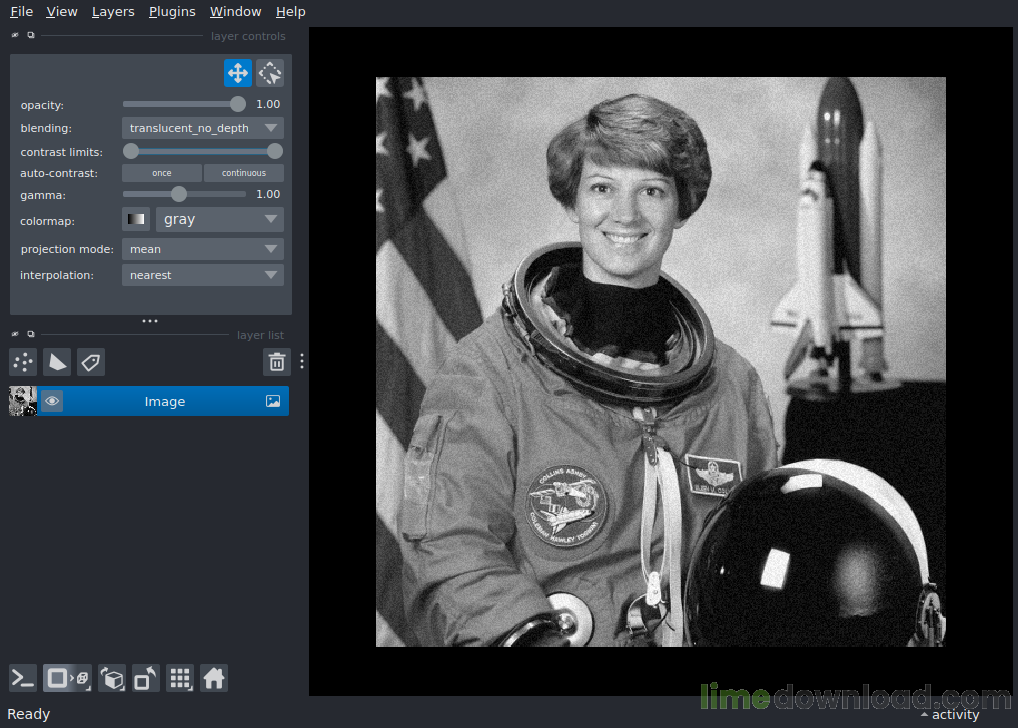Switch to the layer transform mode
This screenshot has height=728, width=1018.
pos(269,72)
